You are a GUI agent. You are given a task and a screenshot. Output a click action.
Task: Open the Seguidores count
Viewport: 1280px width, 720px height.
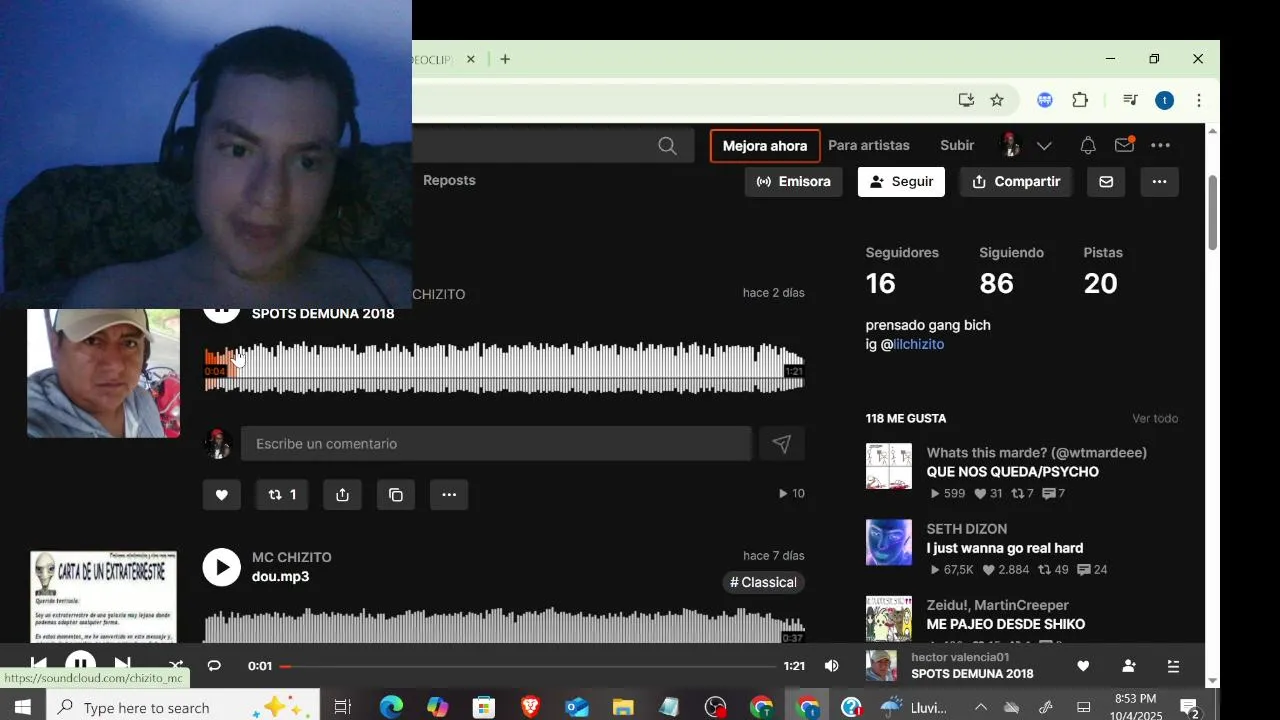pyautogui.click(x=880, y=283)
